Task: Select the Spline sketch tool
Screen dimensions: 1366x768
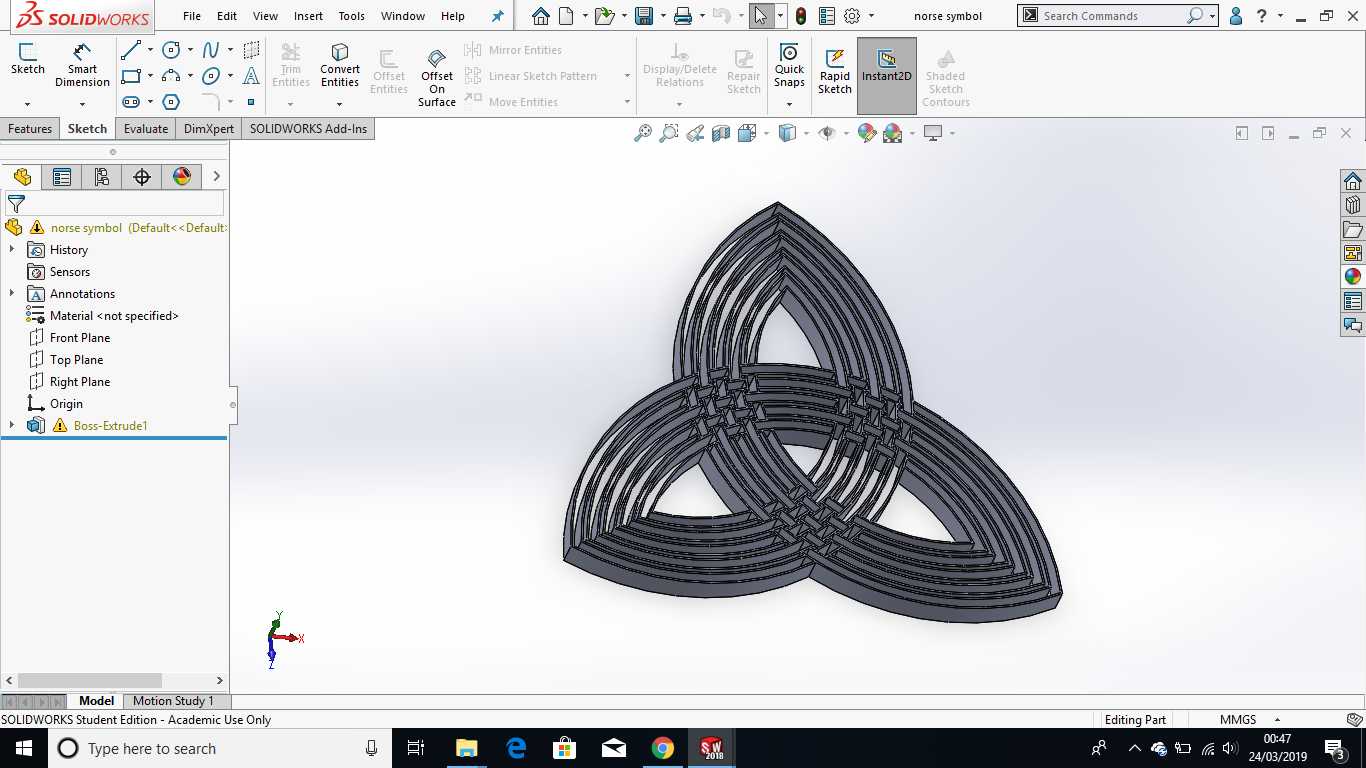Action: pos(211,50)
